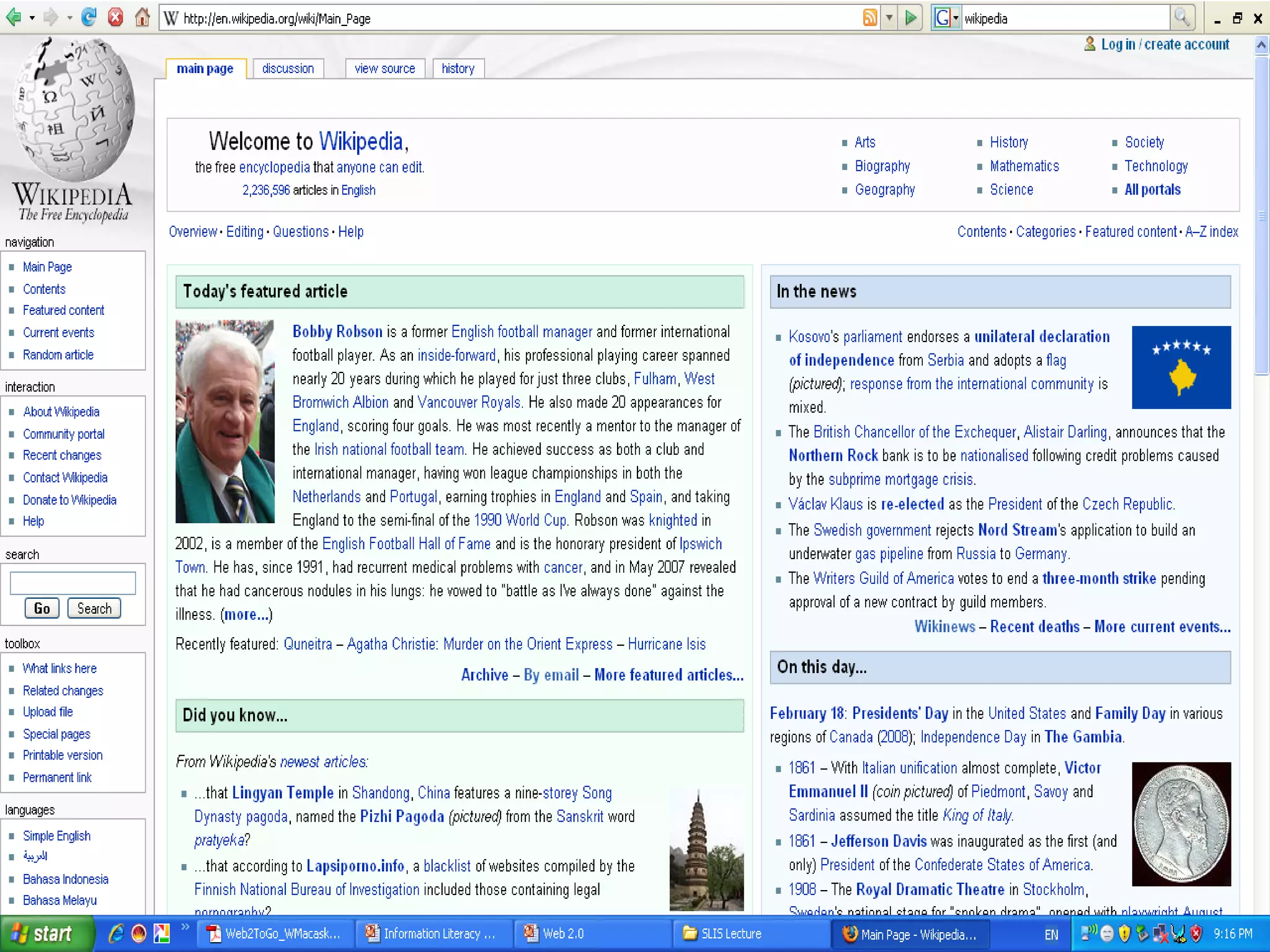Open the back history dropdown arrow

pos(32,18)
